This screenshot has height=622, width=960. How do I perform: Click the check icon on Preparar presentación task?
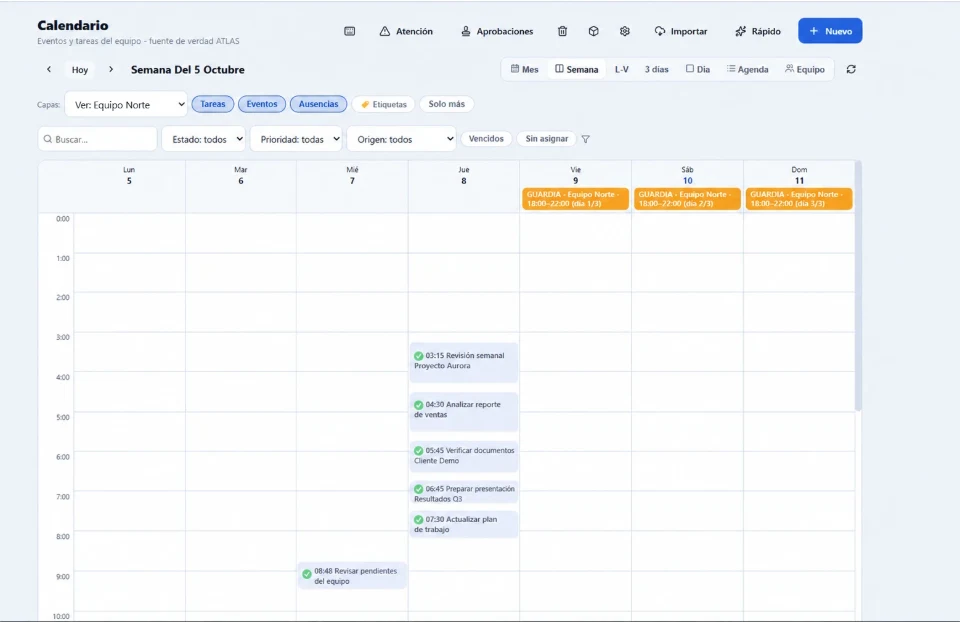click(419, 489)
